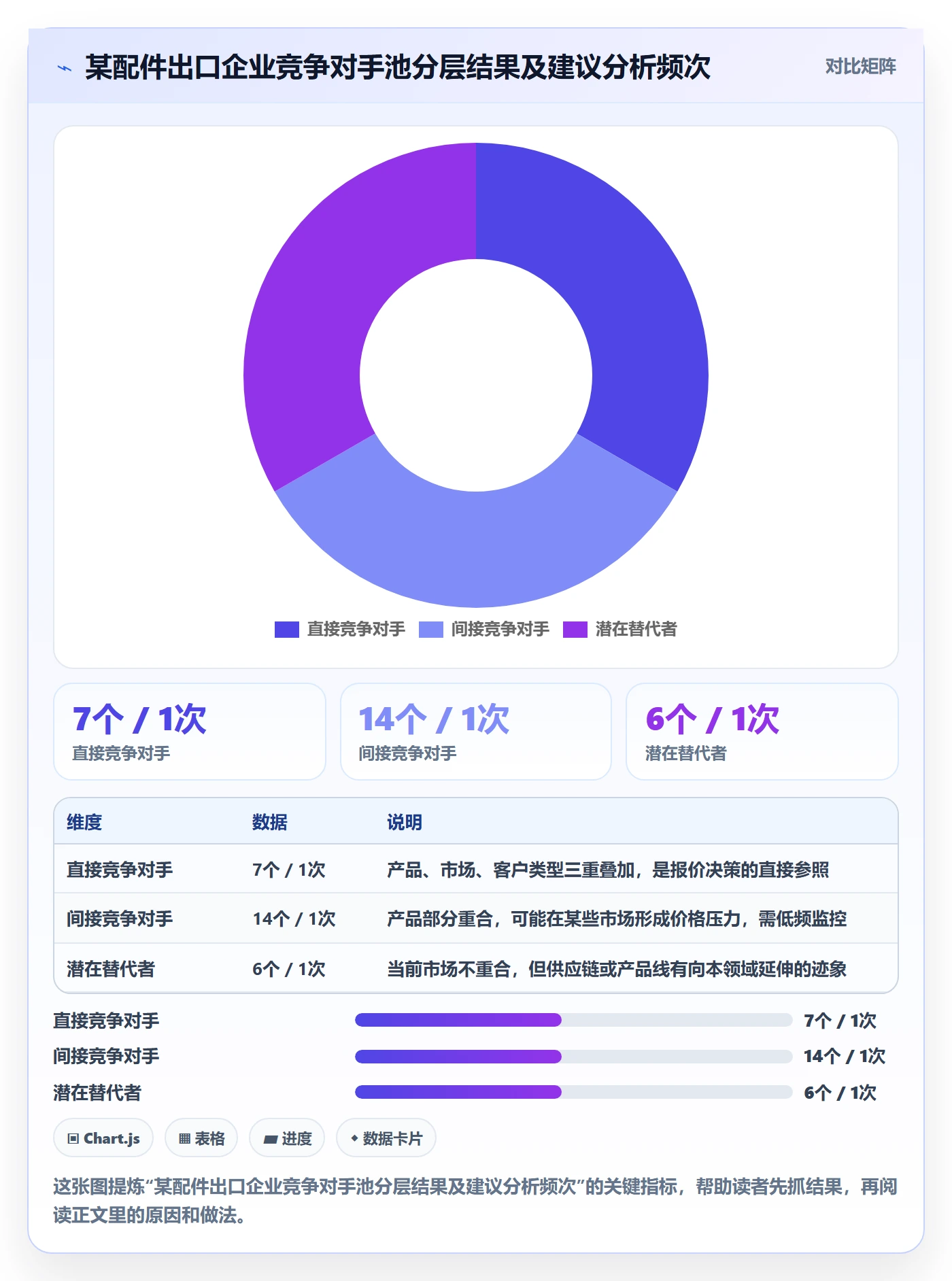Click the 说明 column header

coord(405,822)
